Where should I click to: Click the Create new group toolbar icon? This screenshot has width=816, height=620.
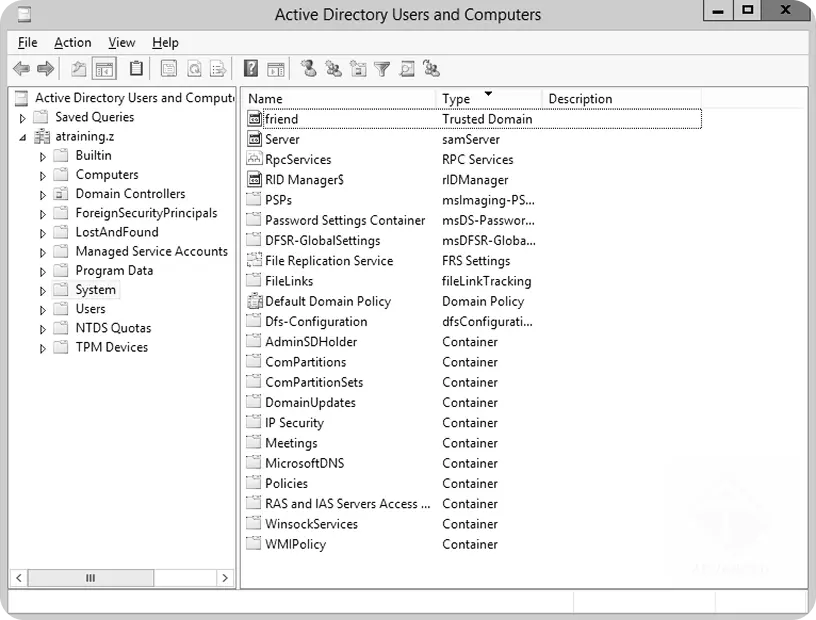333,68
